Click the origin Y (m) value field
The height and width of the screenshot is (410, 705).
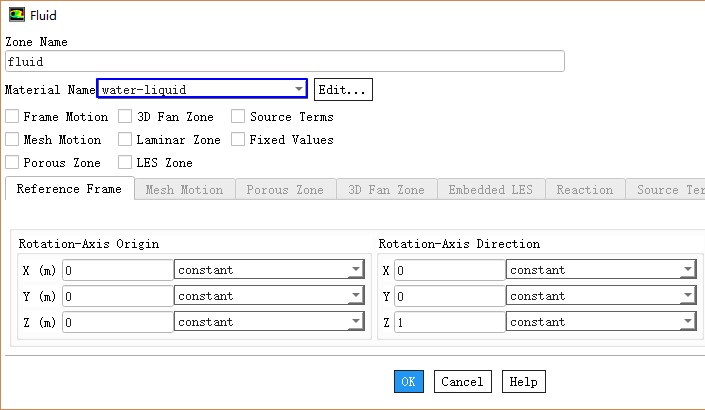click(x=118, y=296)
